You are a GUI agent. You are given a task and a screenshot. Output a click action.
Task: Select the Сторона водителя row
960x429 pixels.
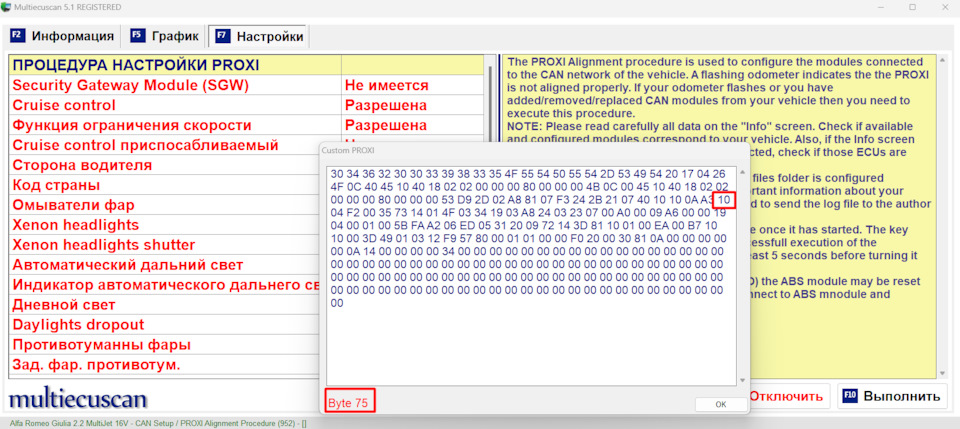point(165,165)
